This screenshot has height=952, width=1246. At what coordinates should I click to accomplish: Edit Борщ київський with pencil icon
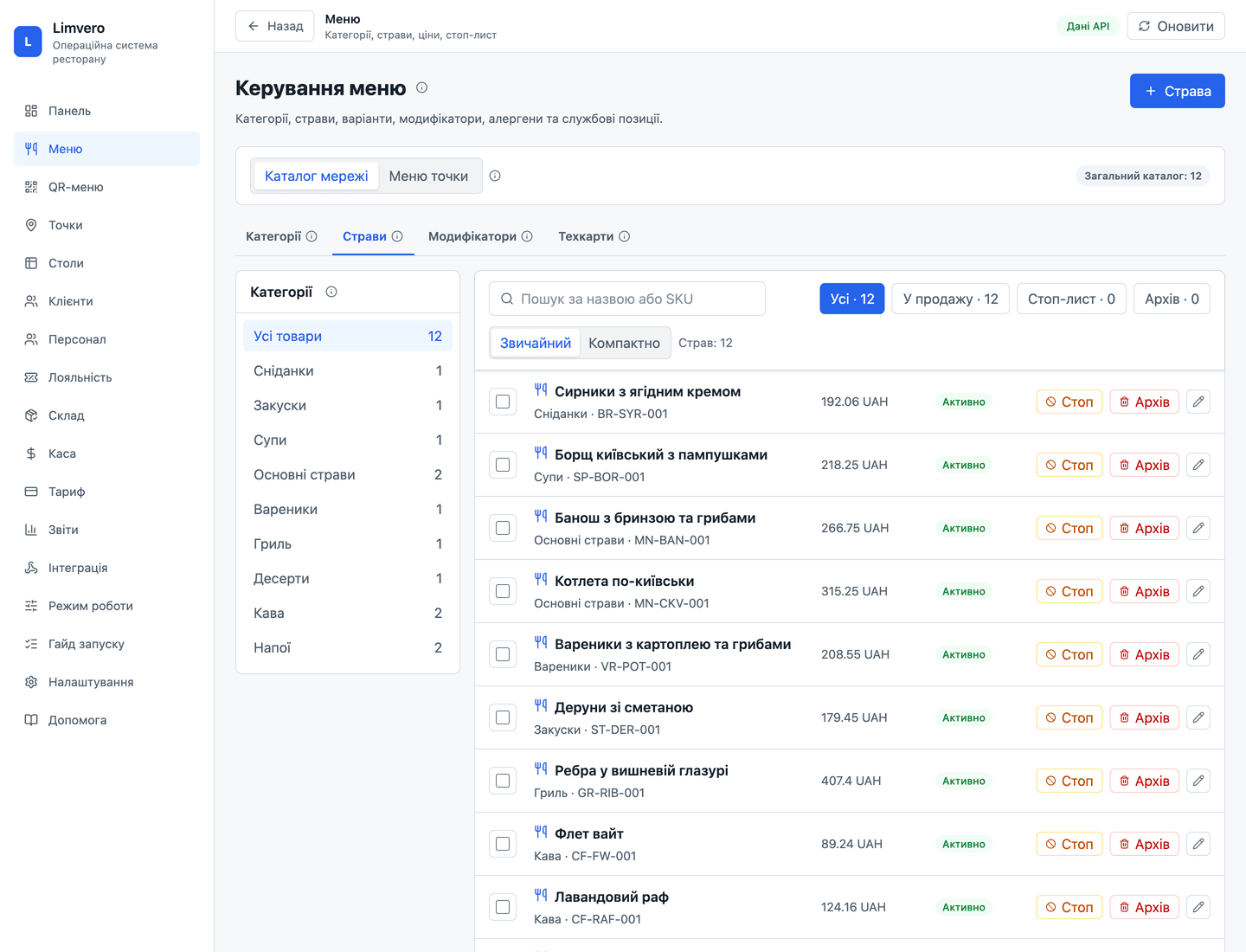coord(1198,465)
